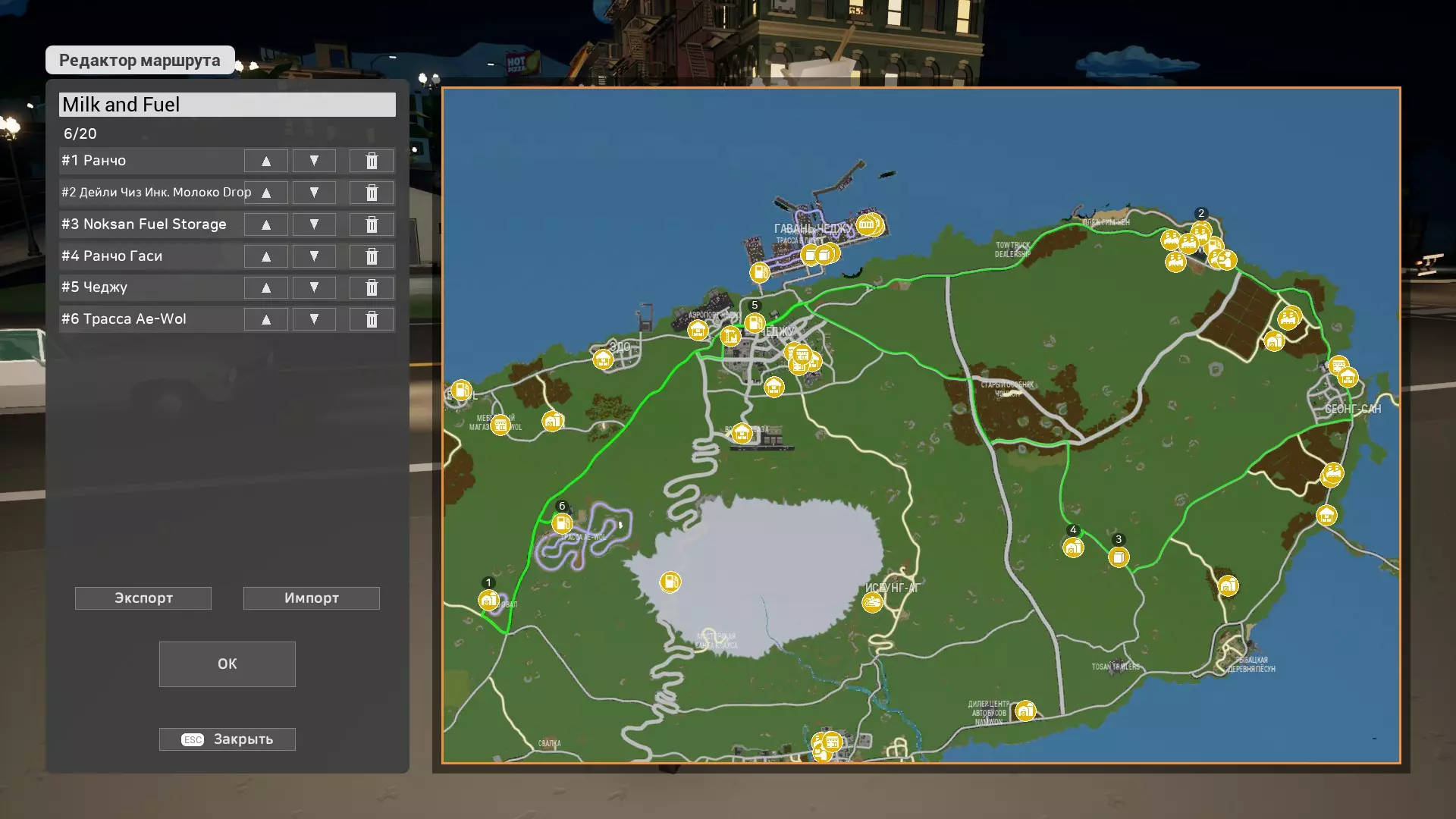Image resolution: width=1456 pixels, height=819 pixels.
Task: Remove waypoint #6 Трасса Ae-Wol
Action: [x=372, y=319]
